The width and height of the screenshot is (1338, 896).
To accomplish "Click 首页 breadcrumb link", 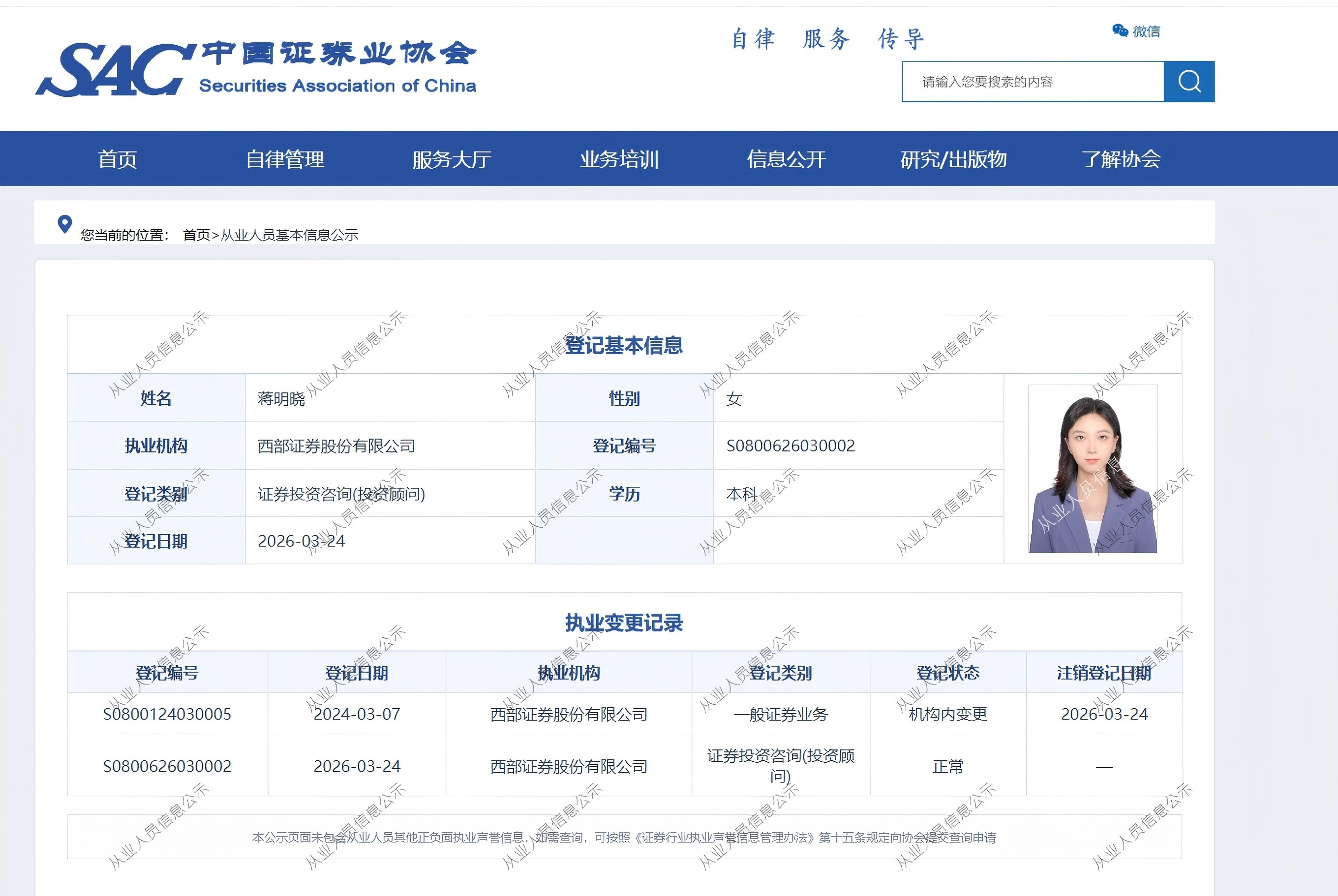I will (196, 235).
